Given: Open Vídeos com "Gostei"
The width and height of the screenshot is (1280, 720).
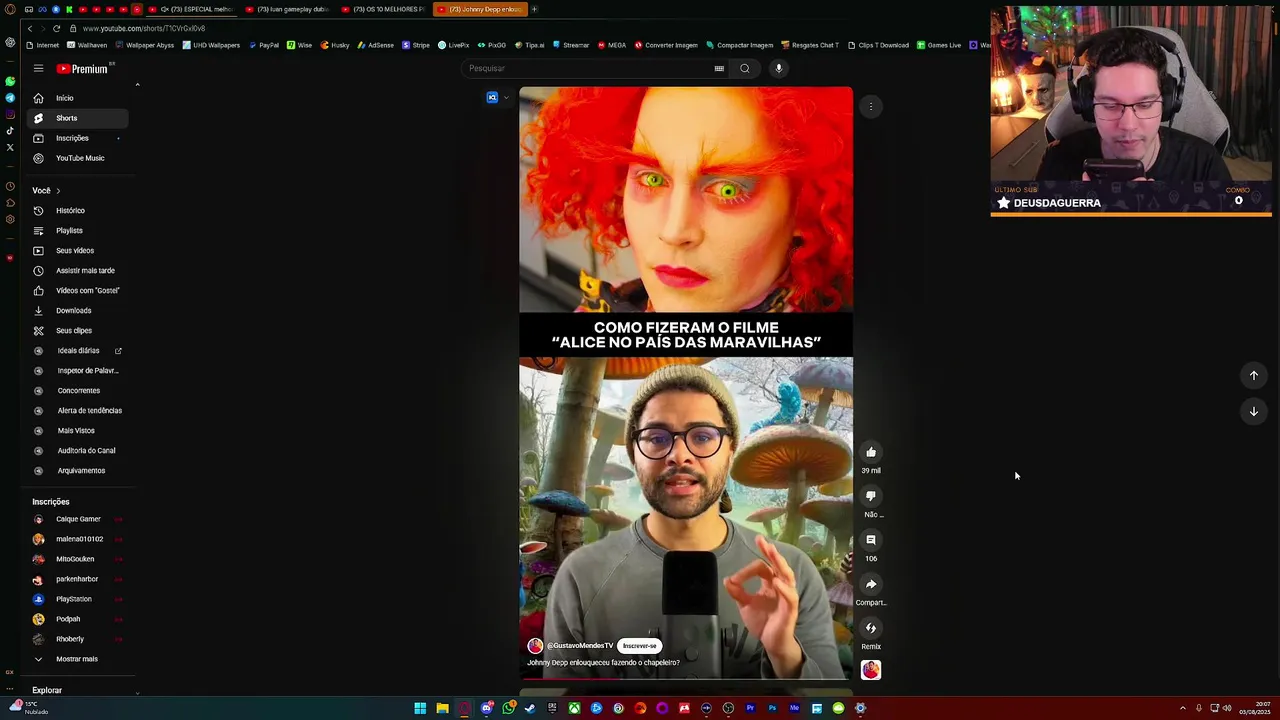Looking at the screenshot, I should [78, 291].
